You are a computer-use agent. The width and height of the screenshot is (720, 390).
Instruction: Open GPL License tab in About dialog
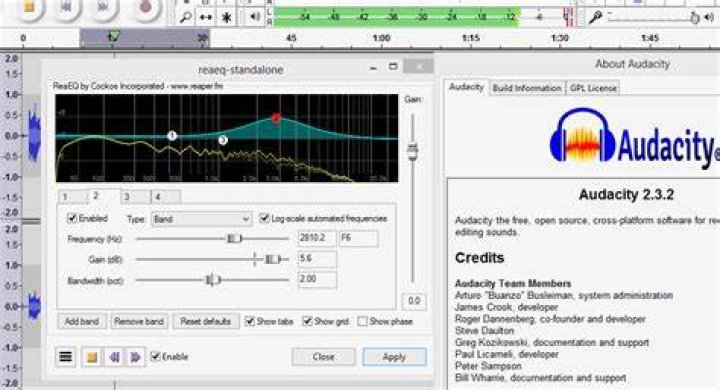pos(593,88)
